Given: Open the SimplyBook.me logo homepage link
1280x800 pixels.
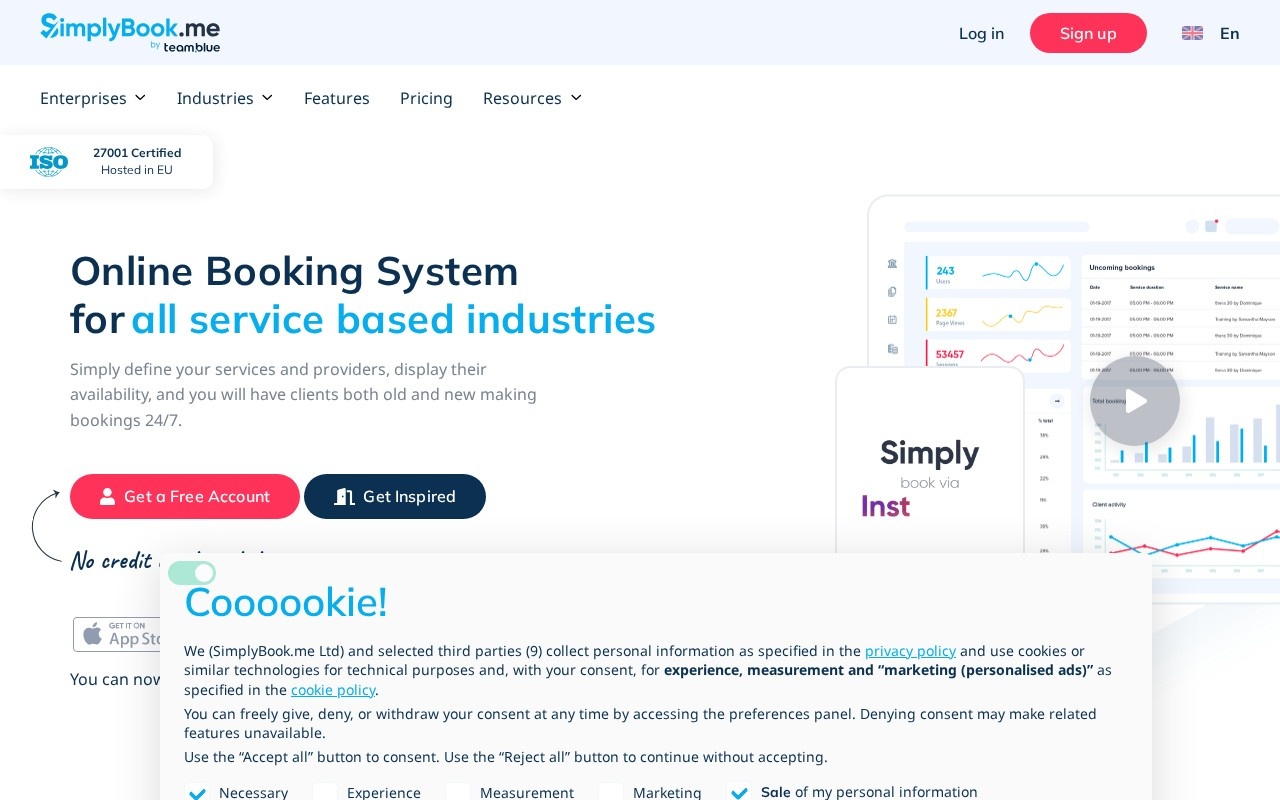Looking at the screenshot, I should tap(130, 32).
